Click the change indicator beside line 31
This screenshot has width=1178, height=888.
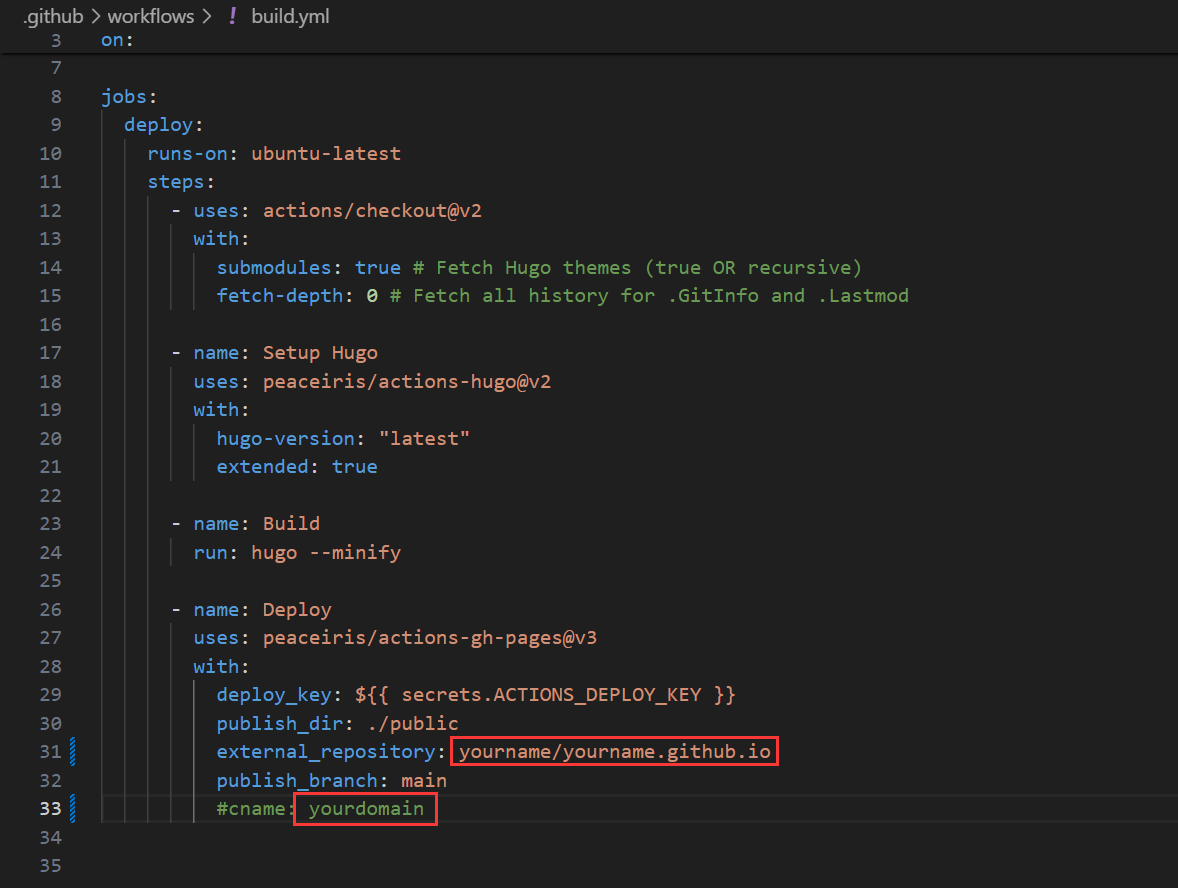73,751
